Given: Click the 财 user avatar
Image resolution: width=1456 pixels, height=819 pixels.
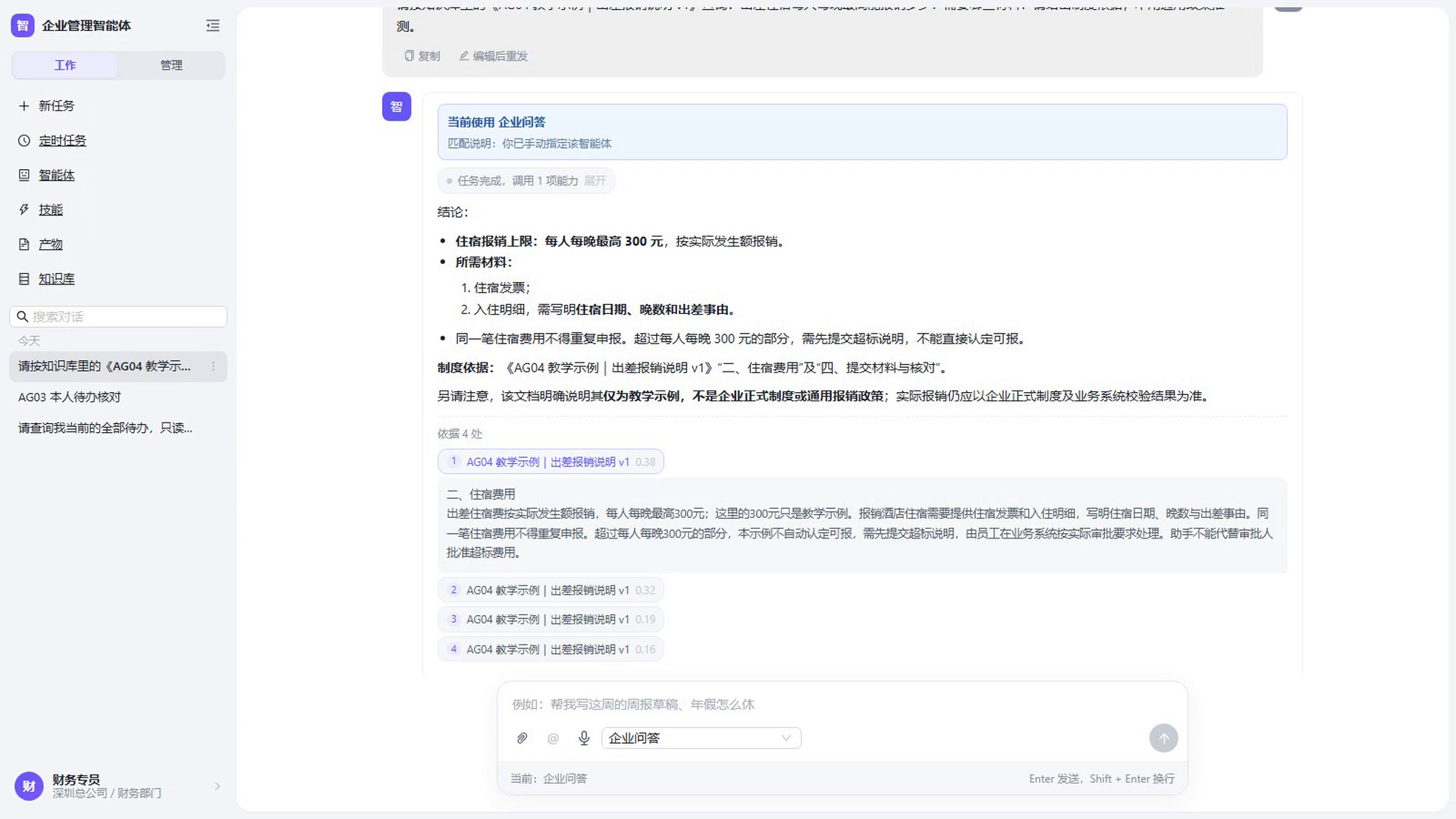Looking at the screenshot, I should pyautogui.click(x=29, y=786).
